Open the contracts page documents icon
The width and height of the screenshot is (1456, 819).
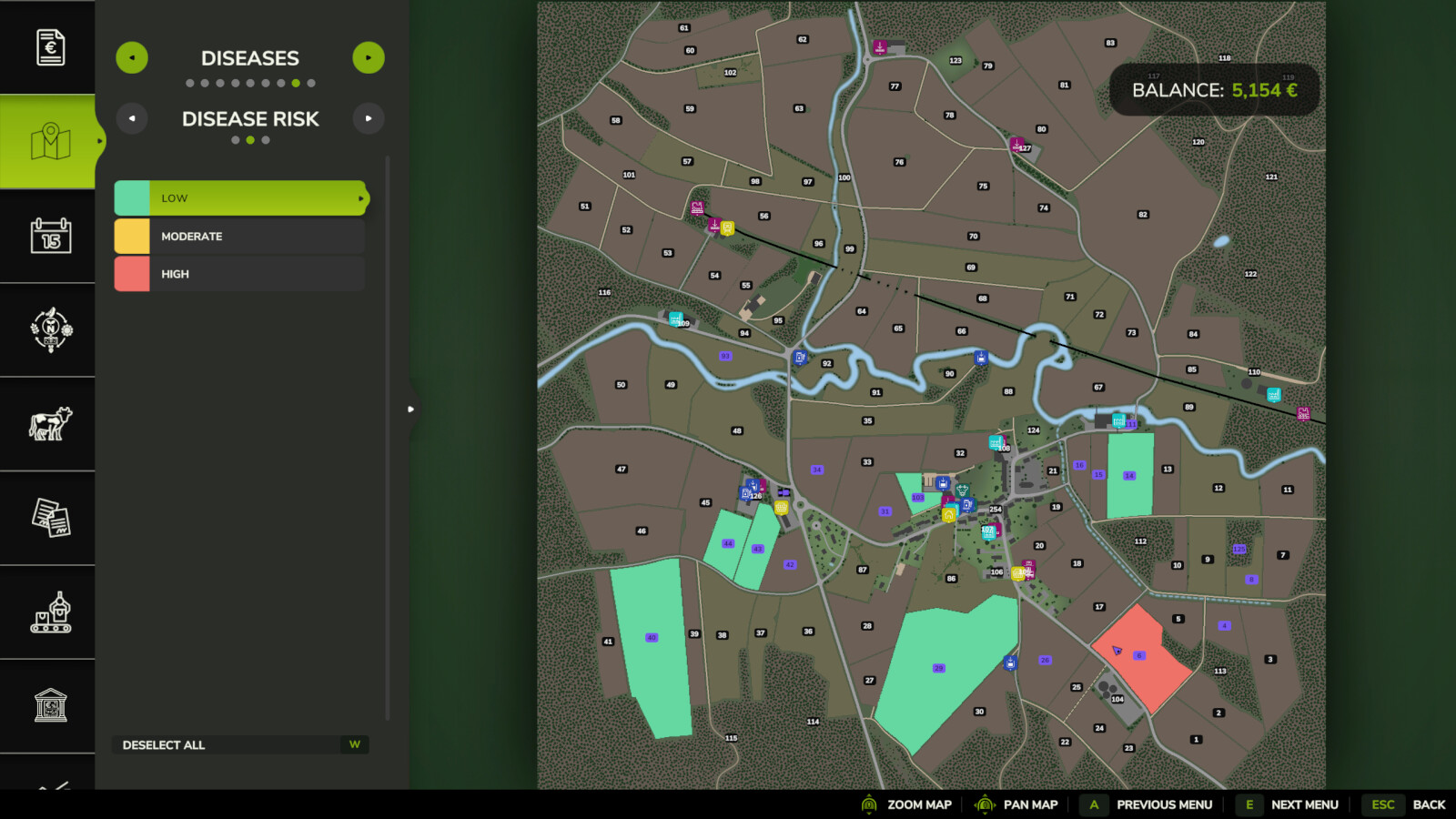pyautogui.click(x=51, y=518)
